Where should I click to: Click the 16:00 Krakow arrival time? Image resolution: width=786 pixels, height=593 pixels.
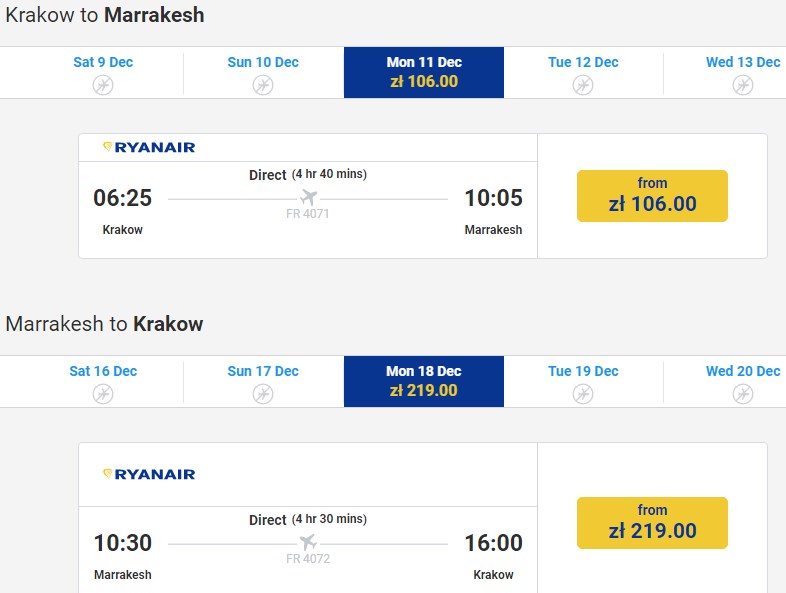[493, 543]
